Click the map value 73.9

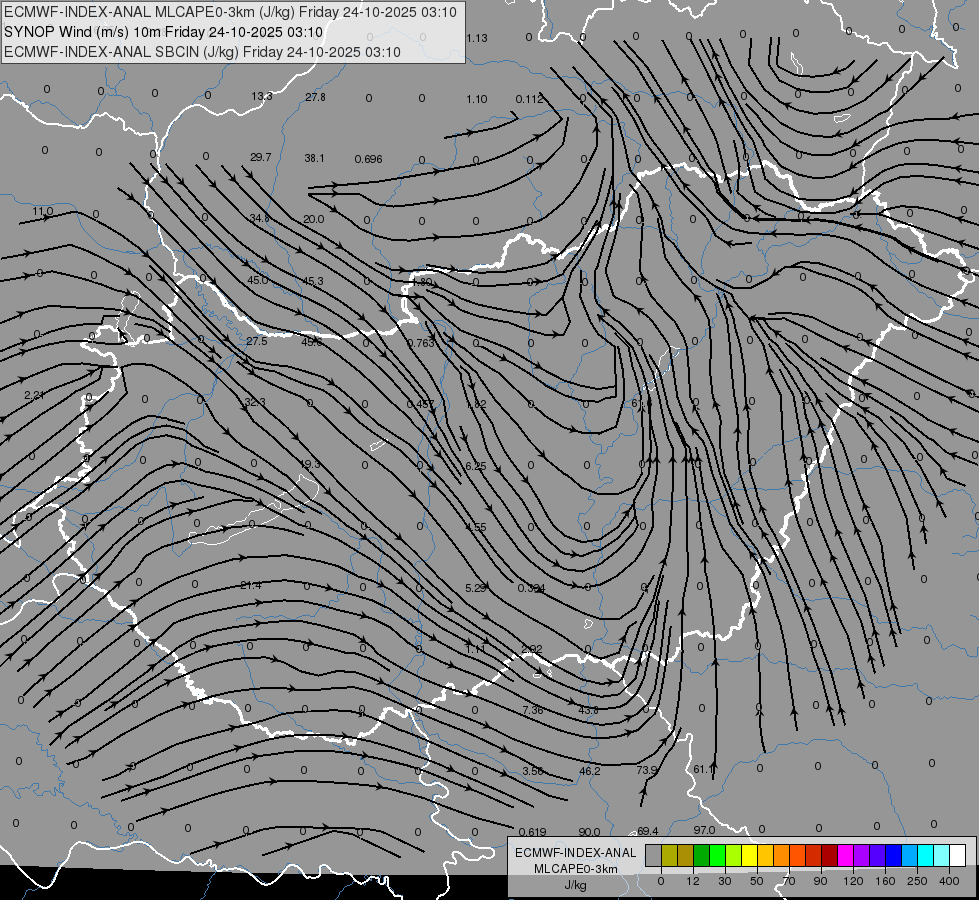(647, 770)
